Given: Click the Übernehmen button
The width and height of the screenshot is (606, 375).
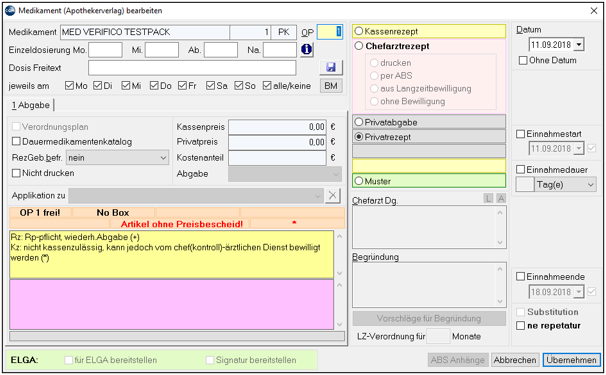Looking at the screenshot, I should 572,360.
